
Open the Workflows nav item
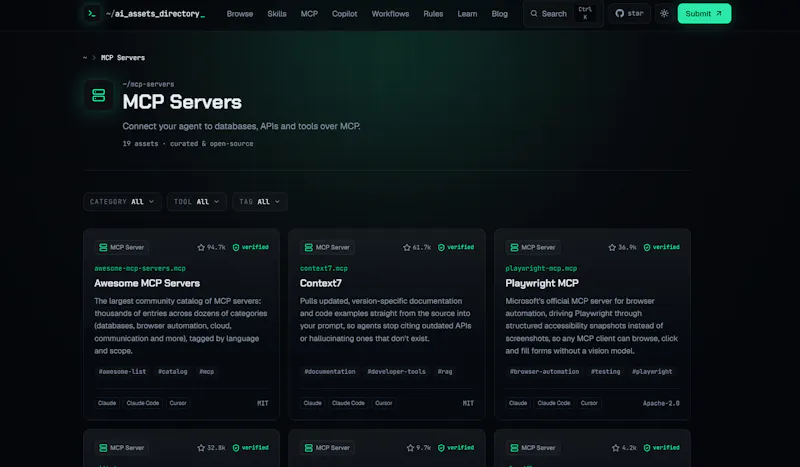pyautogui.click(x=390, y=14)
